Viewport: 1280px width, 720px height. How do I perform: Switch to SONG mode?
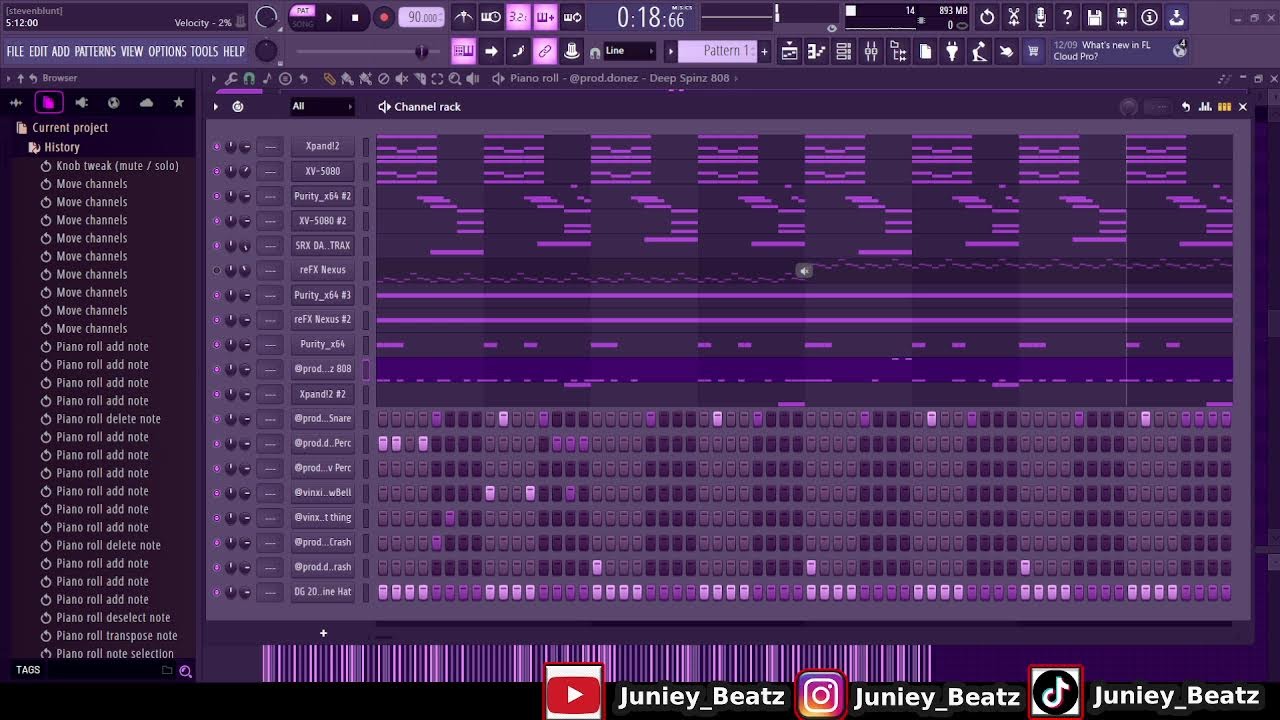click(x=303, y=23)
